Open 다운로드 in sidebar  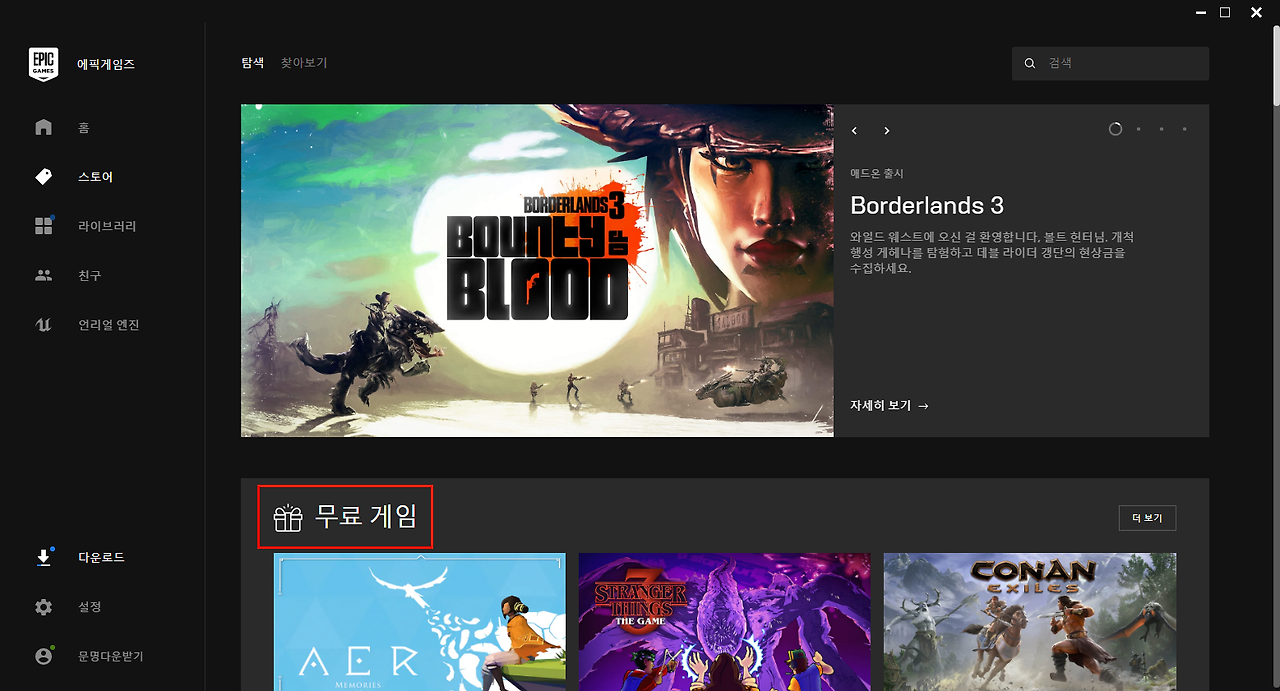102,557
